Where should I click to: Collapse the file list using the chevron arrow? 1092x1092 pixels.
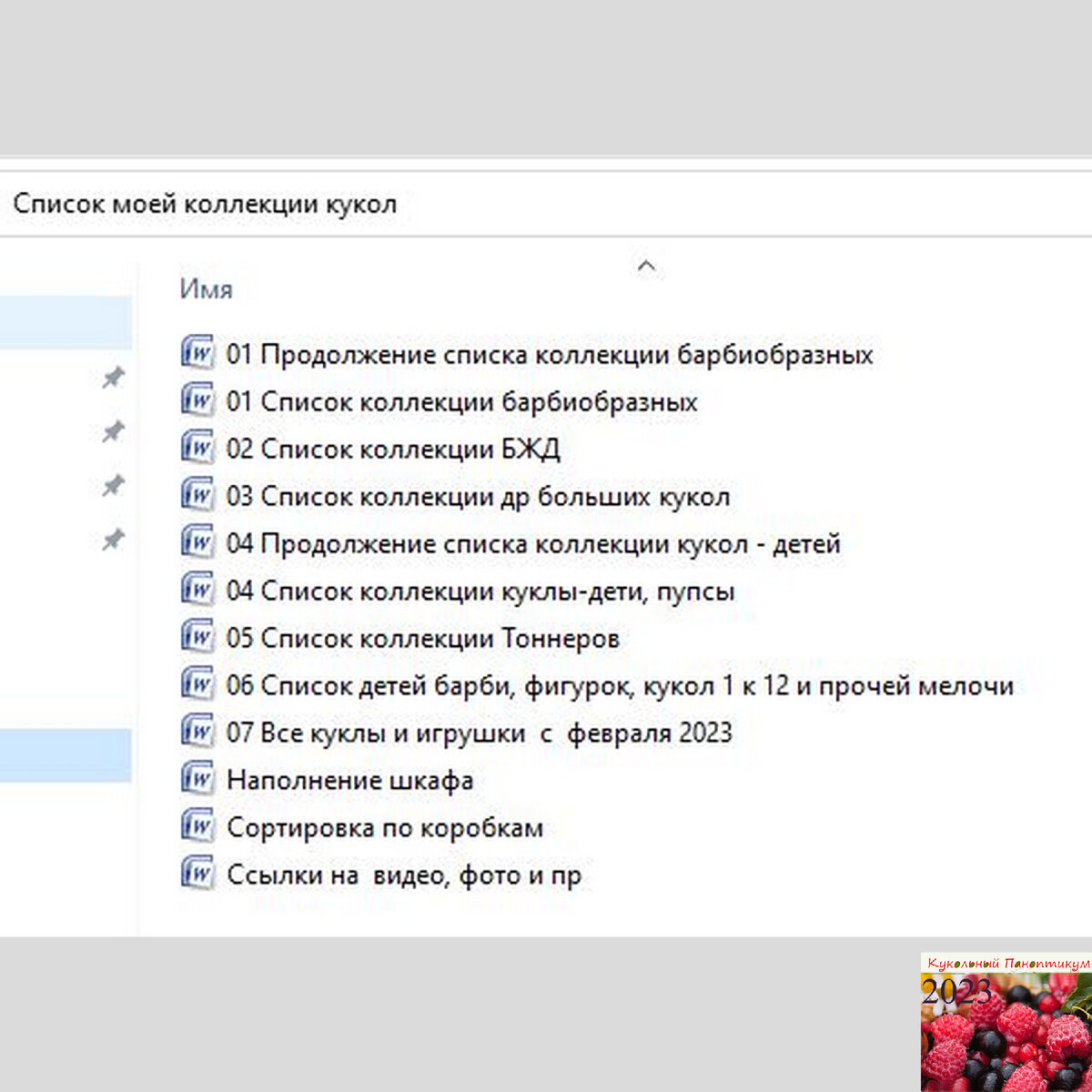(645, 267)
